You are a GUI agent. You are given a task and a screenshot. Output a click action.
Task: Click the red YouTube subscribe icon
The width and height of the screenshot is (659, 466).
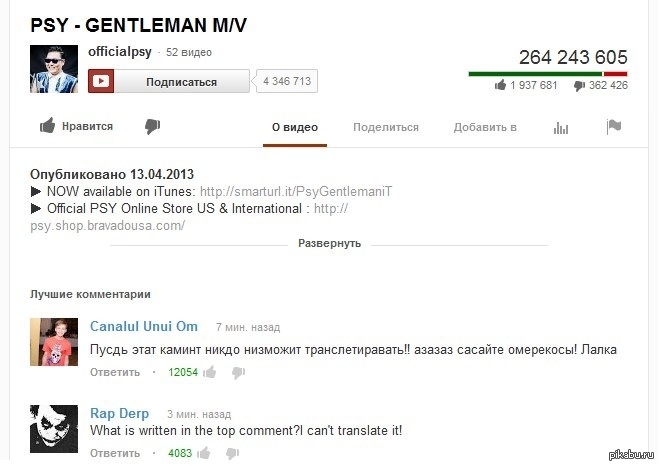coord(101,81)
